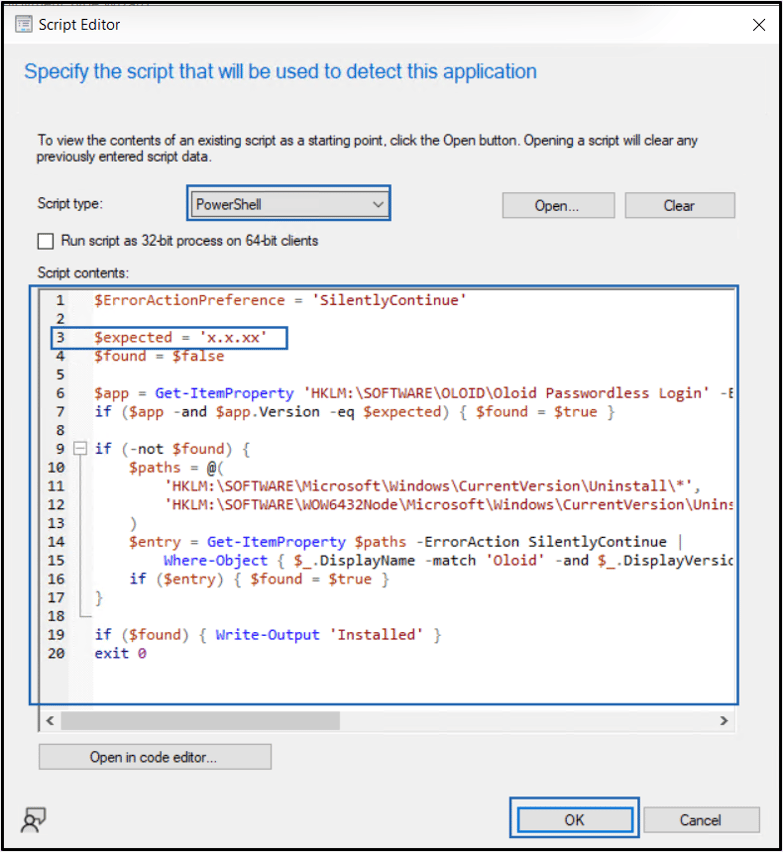Click the exit 0 line
Screen dimensions: 783x852
[120, 654]
